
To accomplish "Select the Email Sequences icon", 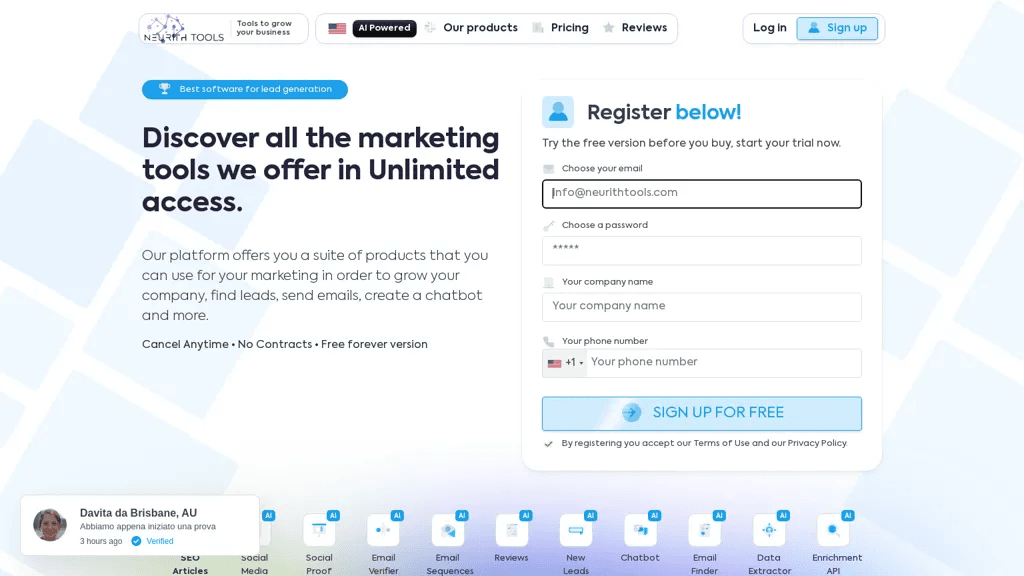I will tap(448, 530).
